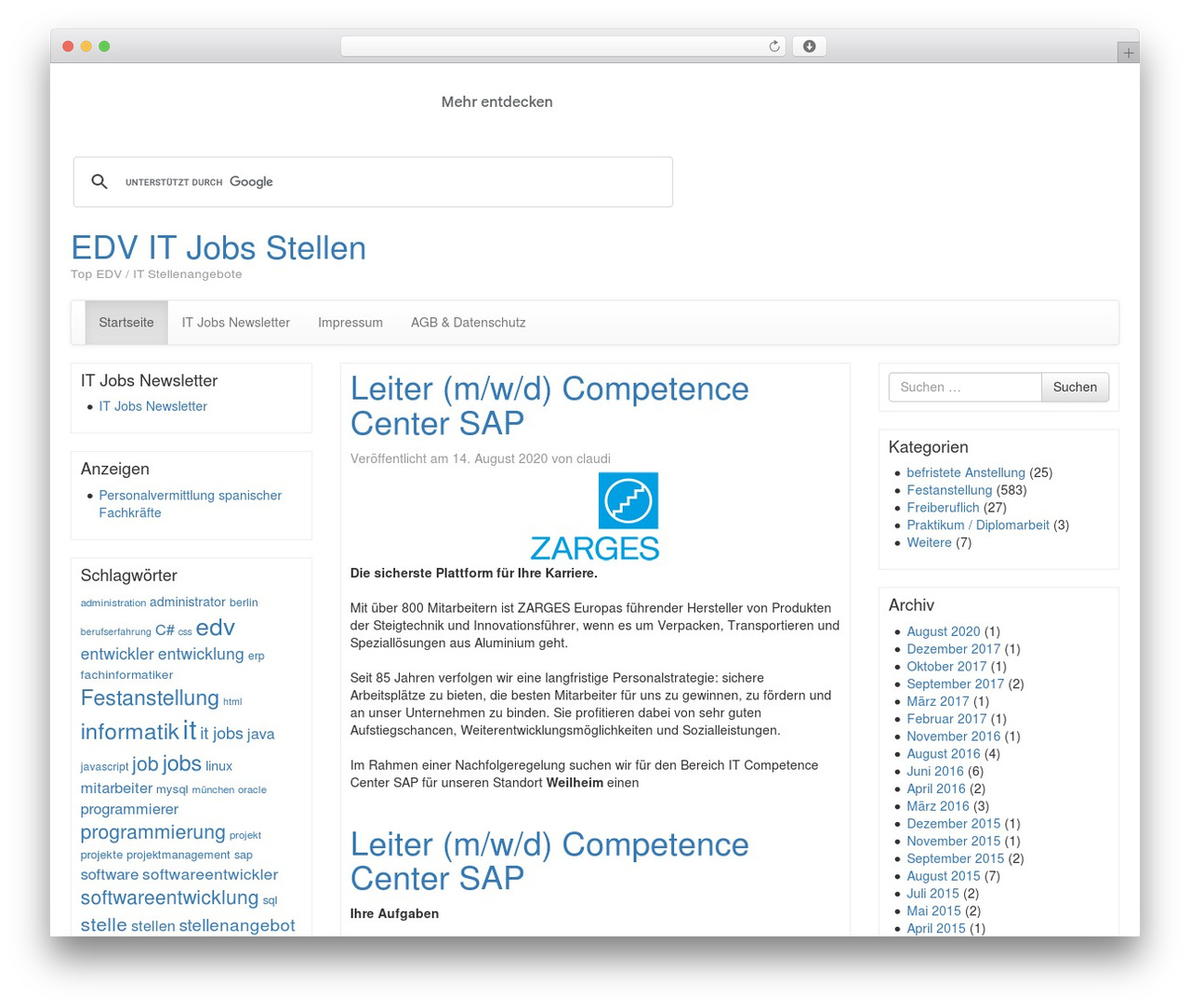
Task: Open Personalvermittlung spanischer Fachkräfte ad link
Action: pos(191,504)
